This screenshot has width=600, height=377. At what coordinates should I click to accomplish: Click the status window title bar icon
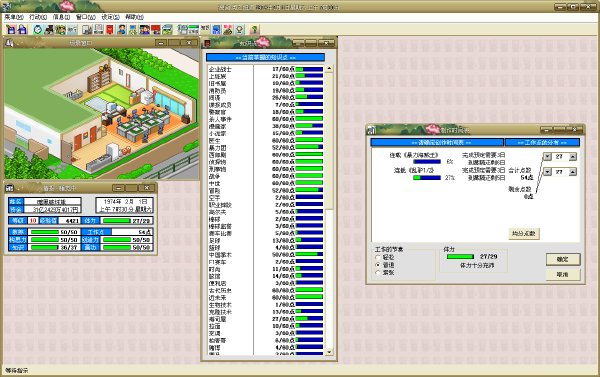pyautogui.click(x=10, y=188)
